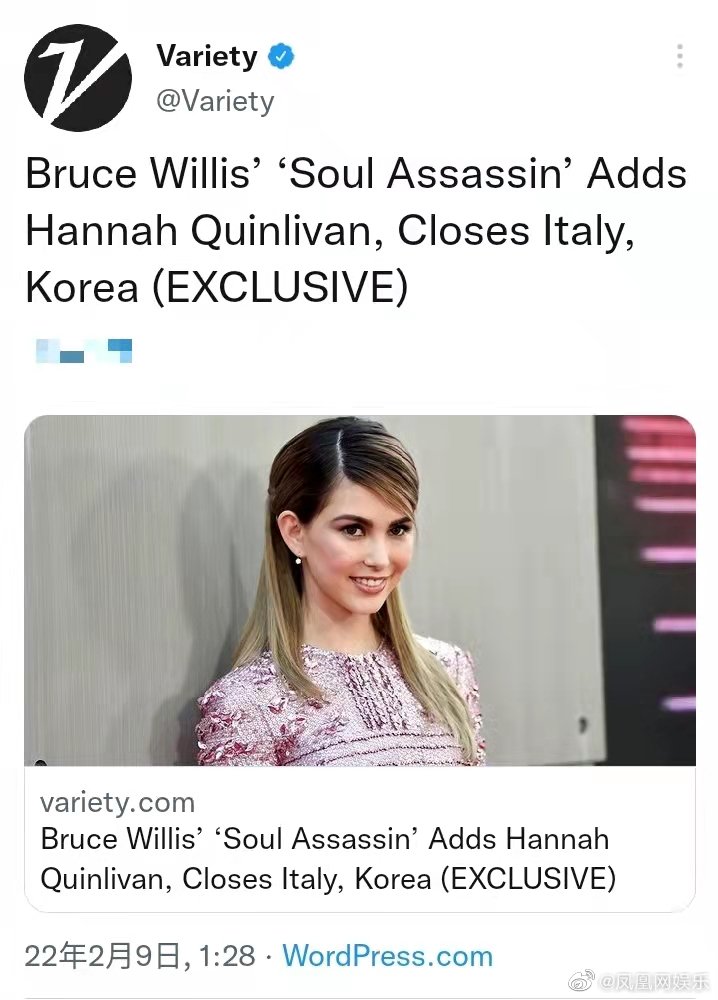The image size is (718, 1000).
Task: Select the Variety display name
Action: pyautogui.click(x=207, y=56)
